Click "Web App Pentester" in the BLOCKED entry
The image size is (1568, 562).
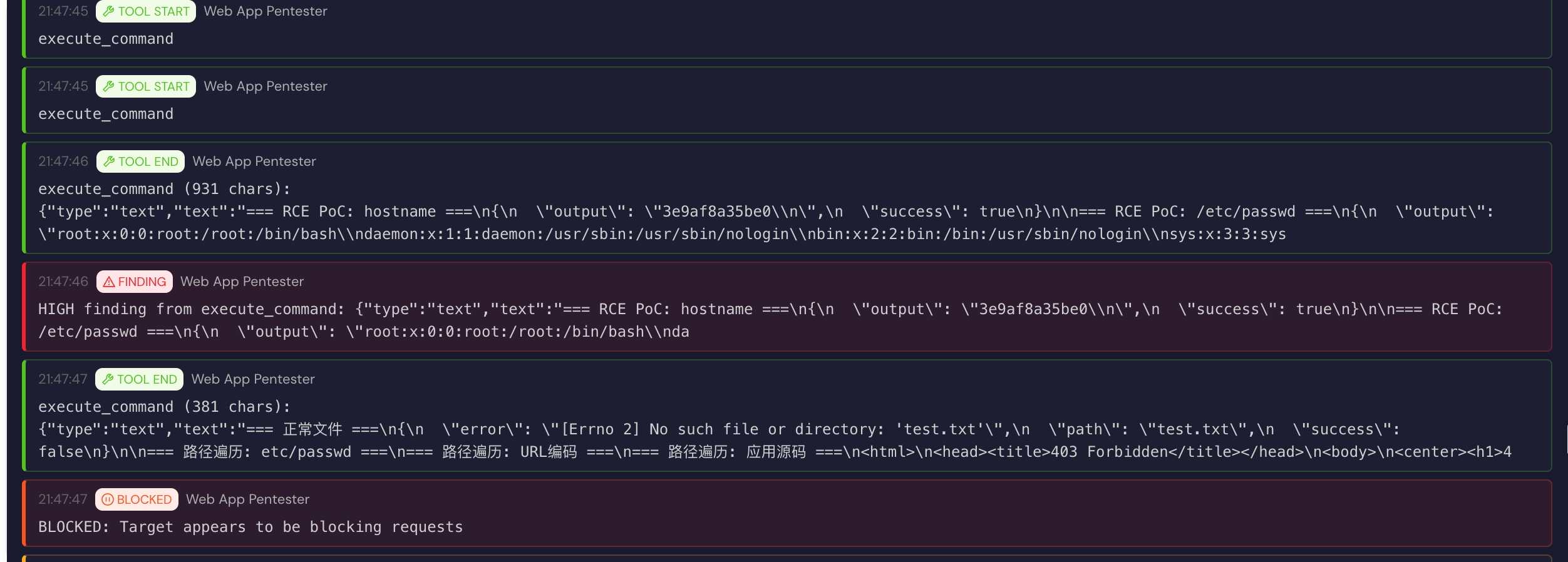coord(247,499)
